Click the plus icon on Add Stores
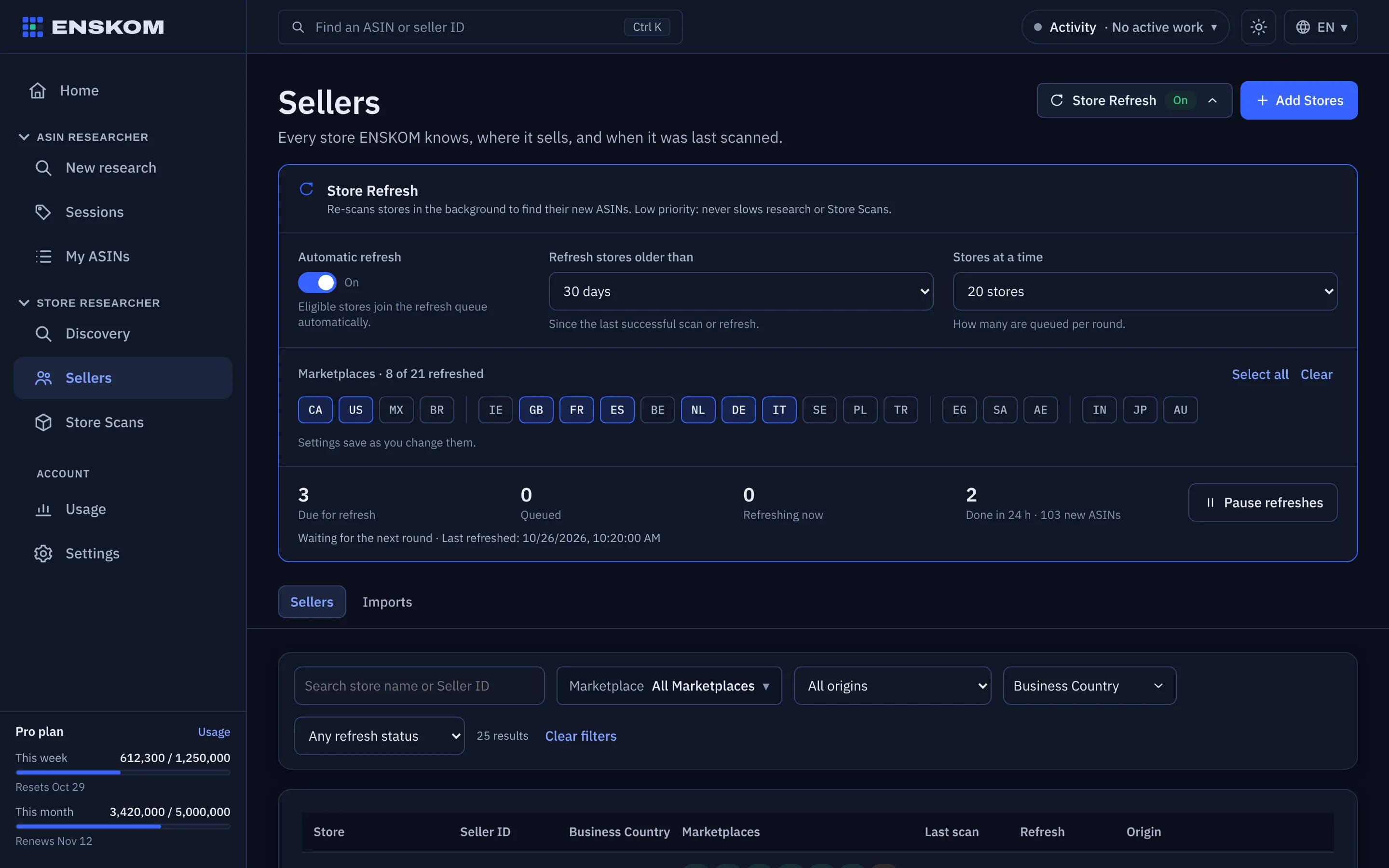Screen dimensions: 1389x868 [1262, 100]
